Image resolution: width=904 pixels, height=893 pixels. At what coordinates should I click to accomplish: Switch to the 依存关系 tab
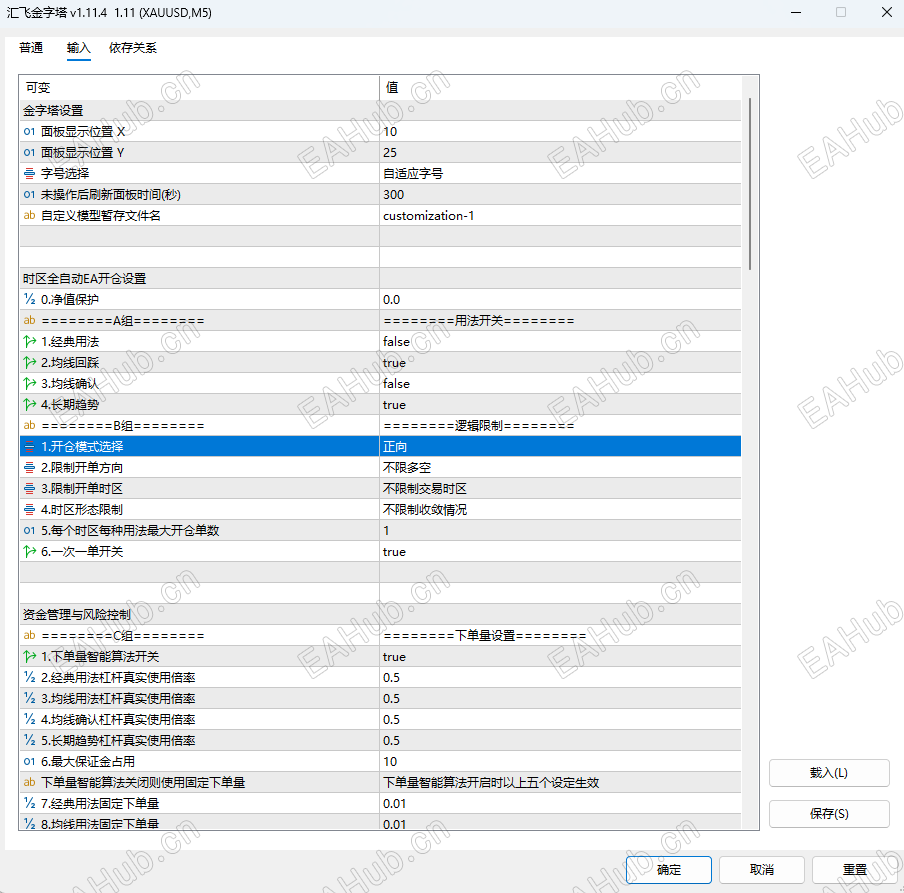(x=133, y=48)
